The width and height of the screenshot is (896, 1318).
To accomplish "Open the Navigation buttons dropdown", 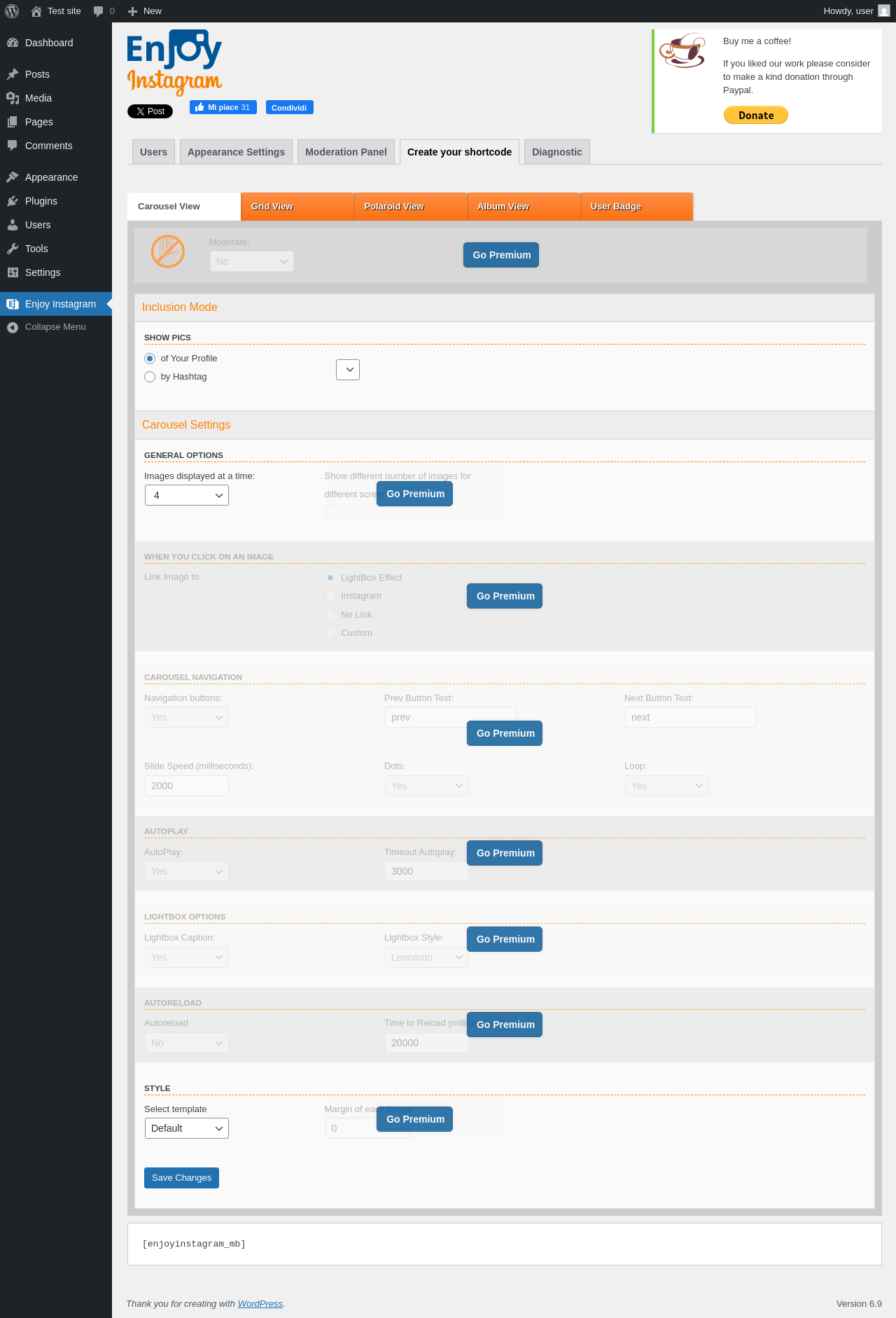I will (187, 717).
